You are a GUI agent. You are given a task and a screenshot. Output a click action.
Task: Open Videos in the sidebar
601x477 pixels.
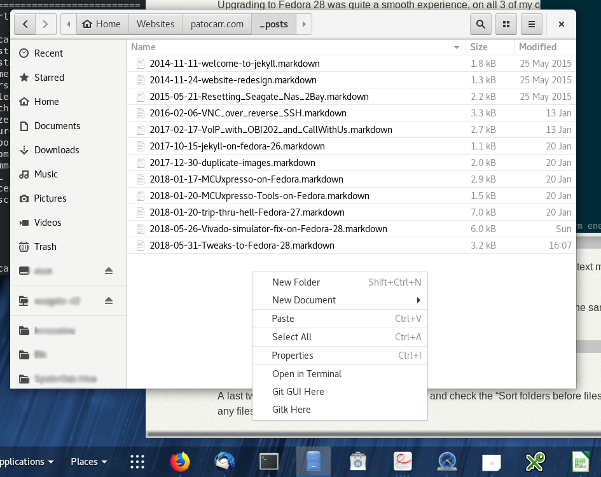[x=68, y=222]
